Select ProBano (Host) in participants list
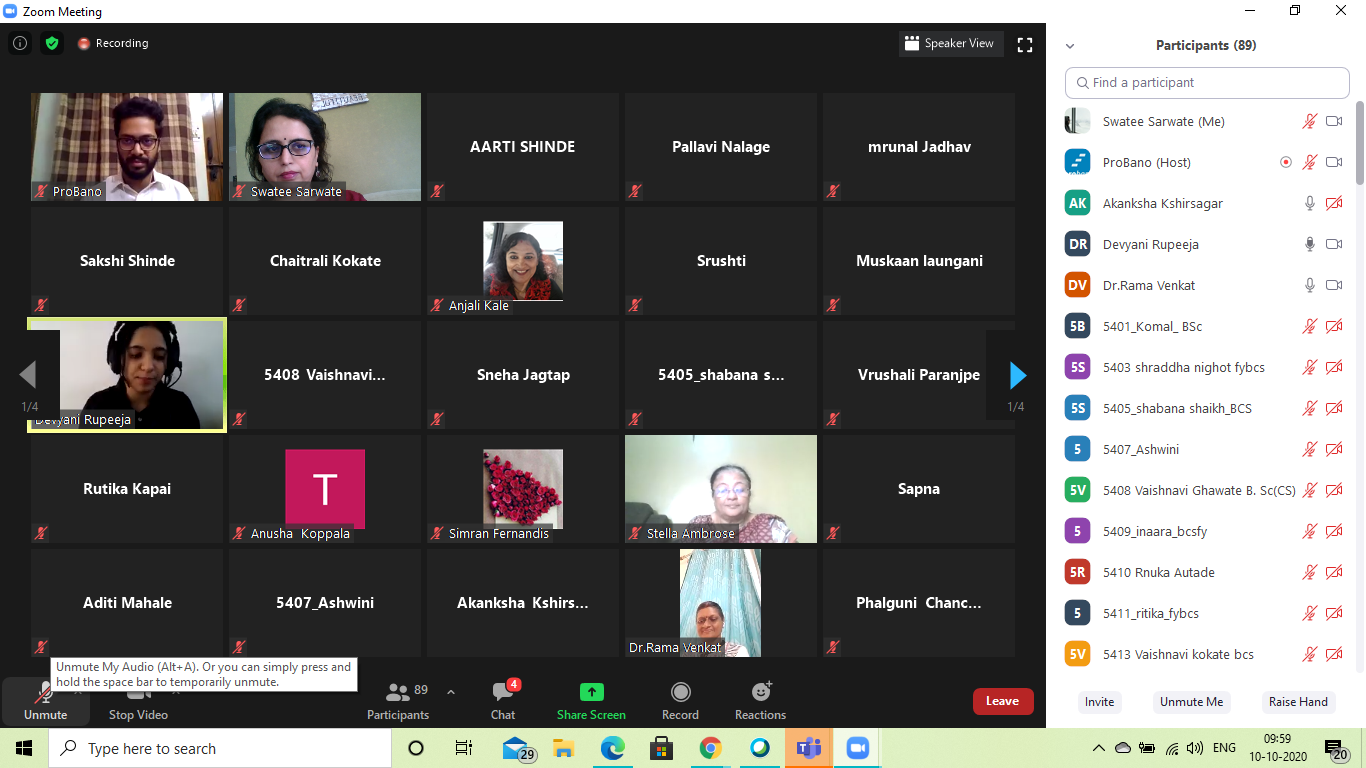The image size is (1366, 768). coord(1146,162)
